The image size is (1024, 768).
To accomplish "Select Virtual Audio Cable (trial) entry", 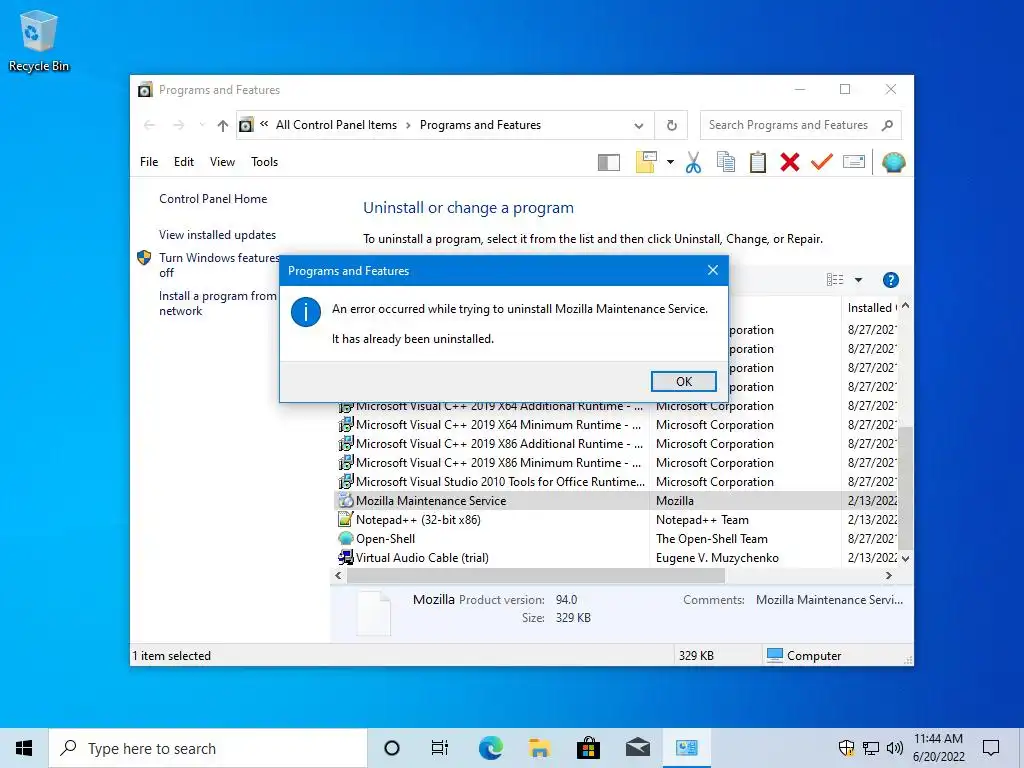I will coord(422,558).
